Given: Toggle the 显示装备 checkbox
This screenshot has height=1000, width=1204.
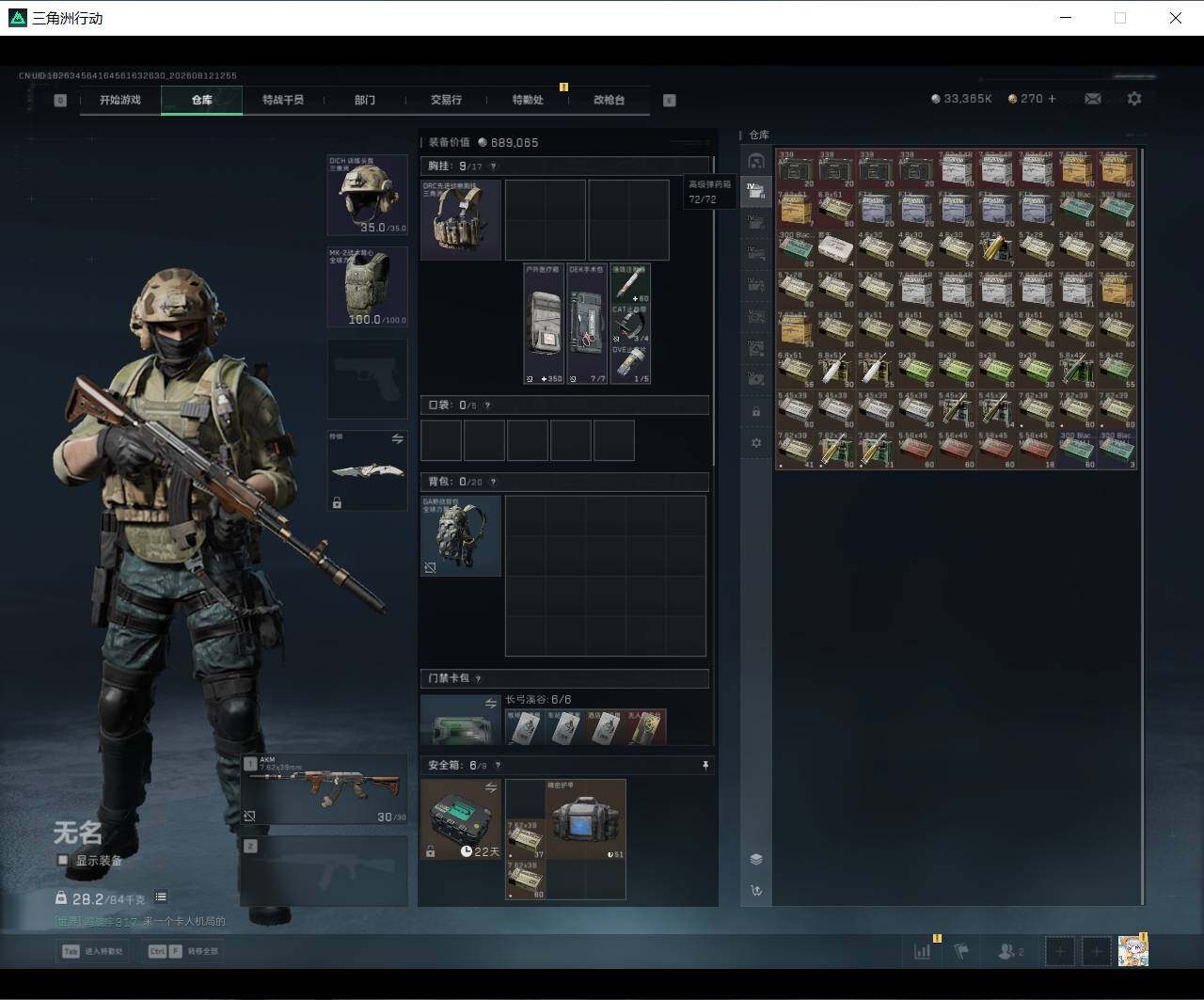Looking at the screenshot, I should pos(63,860).
